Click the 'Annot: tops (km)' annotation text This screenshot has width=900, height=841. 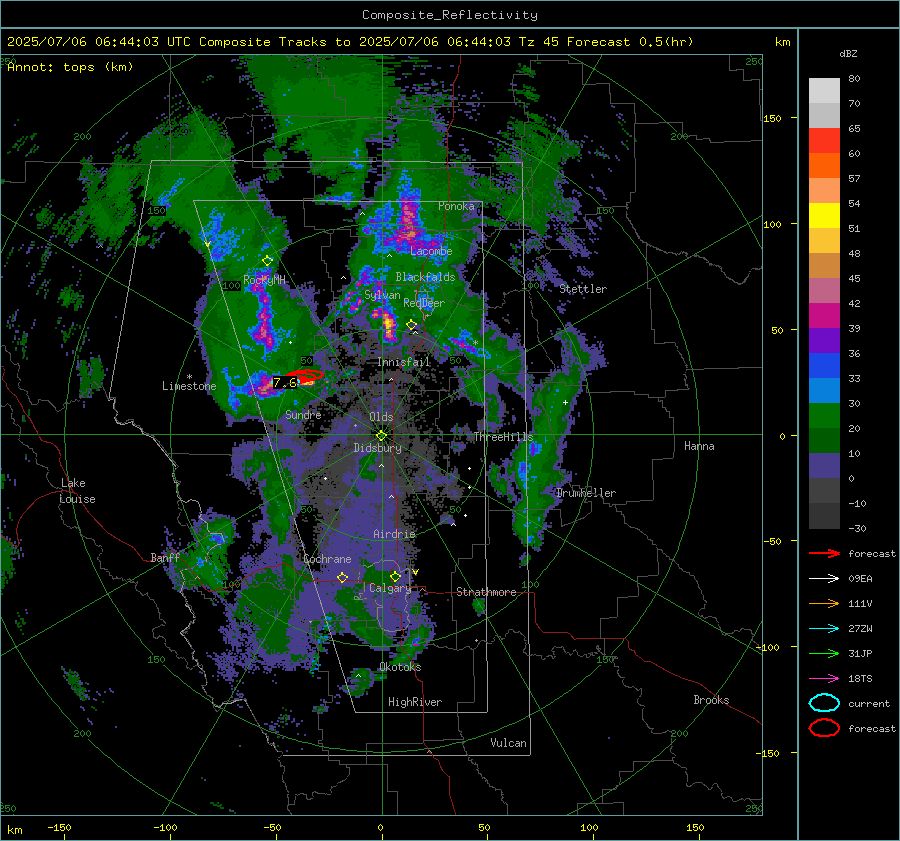pos(70,67)
